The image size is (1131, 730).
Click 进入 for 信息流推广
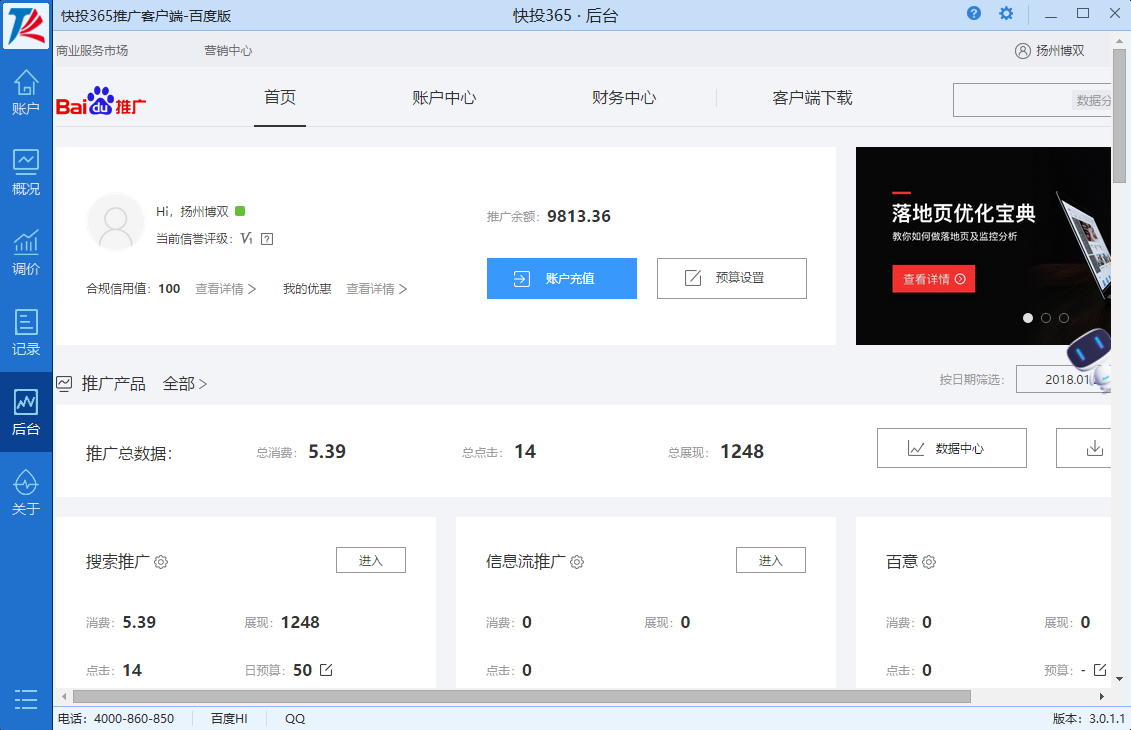770,560
